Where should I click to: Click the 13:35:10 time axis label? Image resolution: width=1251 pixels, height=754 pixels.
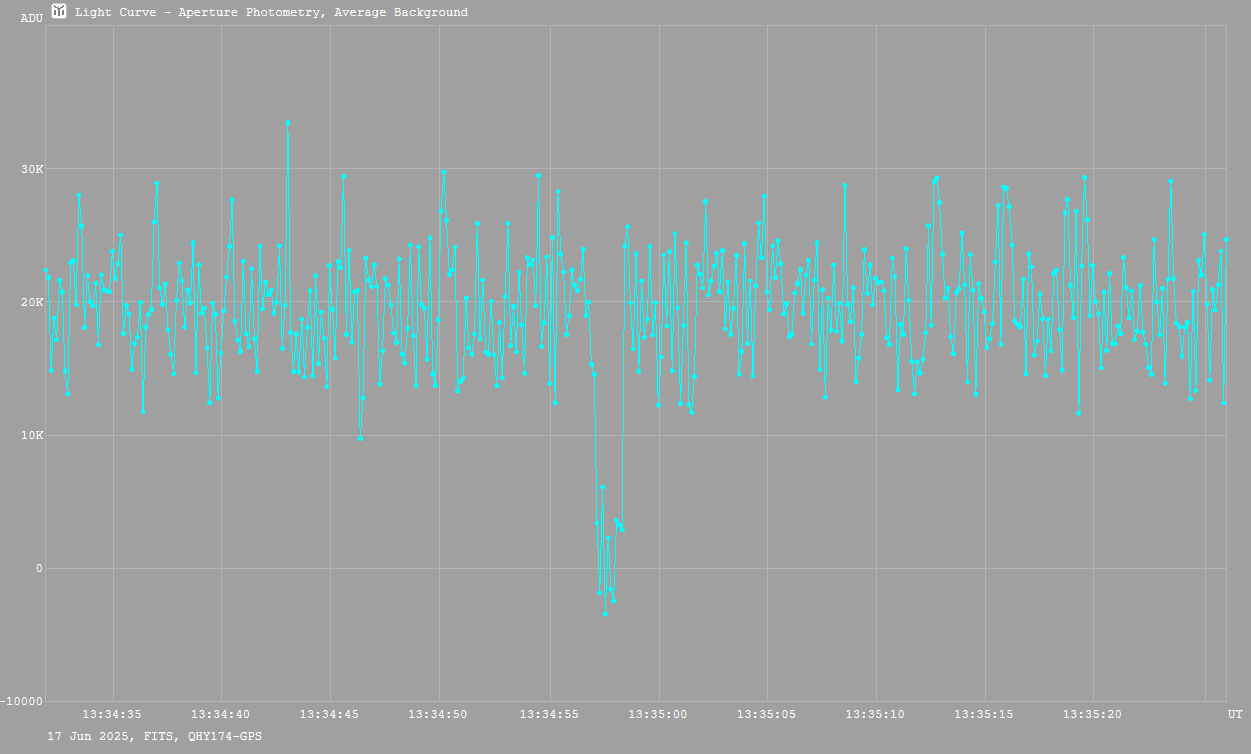click(876, 714)
